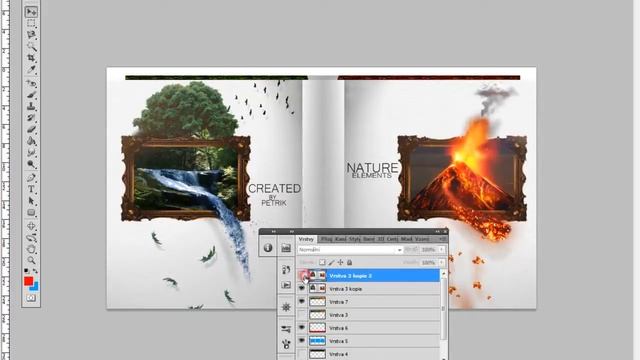640x360 pixels.
Task: Select the Zoom magnifier tool
Action: point(31,260)
